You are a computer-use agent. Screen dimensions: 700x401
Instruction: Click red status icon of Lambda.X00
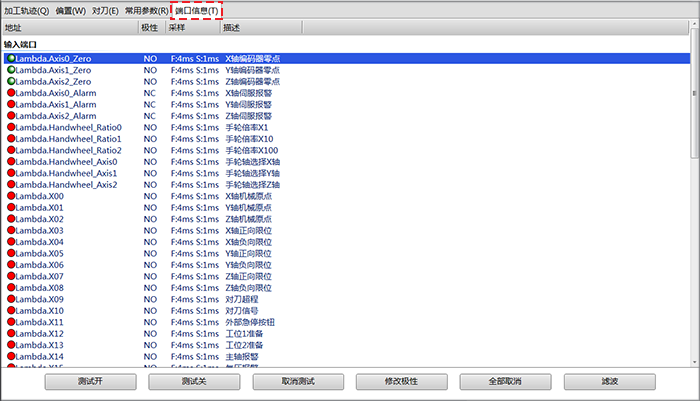pos(11,196)
